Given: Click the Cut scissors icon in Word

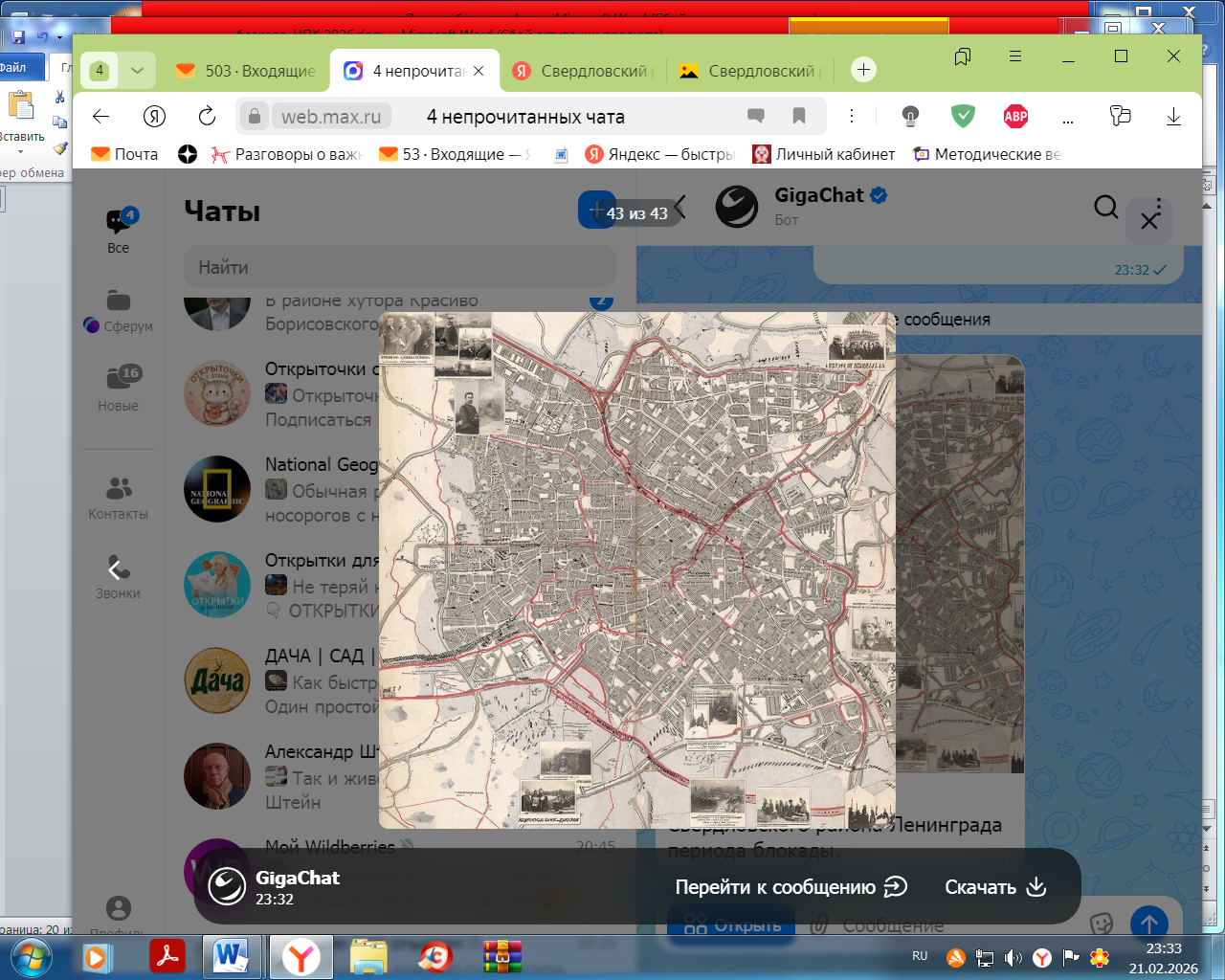Looking at the screenshot, I should pyautogui.click(x=60, y=97).
